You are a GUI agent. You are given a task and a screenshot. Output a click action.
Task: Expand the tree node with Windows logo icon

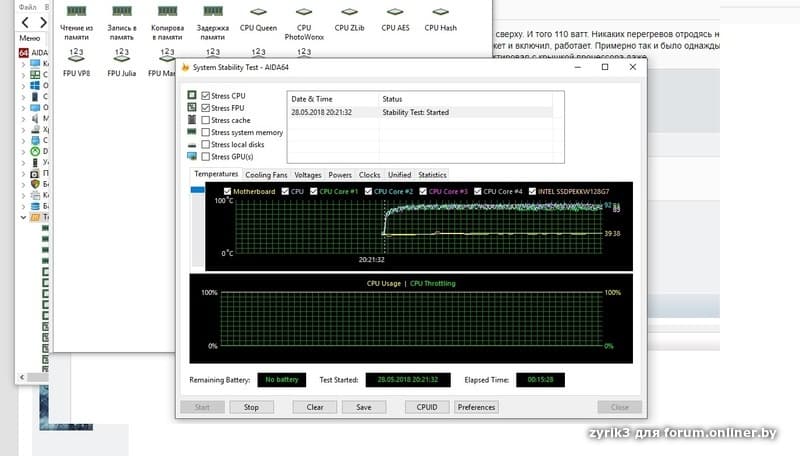(x=23, y=86)
